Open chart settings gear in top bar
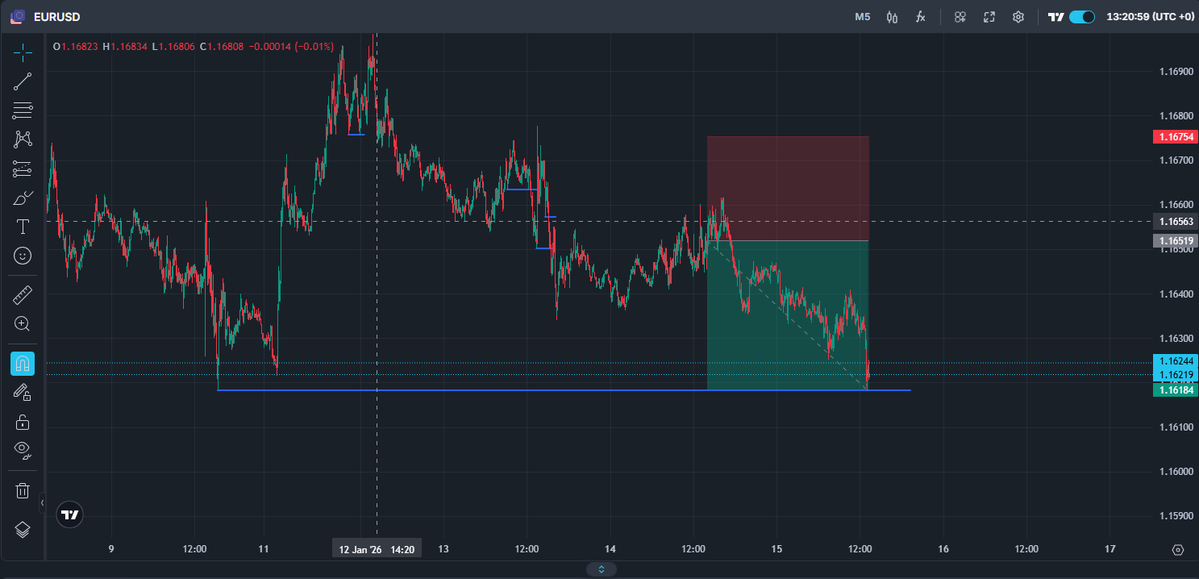Image resolution: width=1199 pixels, height=579 pixels. [1019, 17]
